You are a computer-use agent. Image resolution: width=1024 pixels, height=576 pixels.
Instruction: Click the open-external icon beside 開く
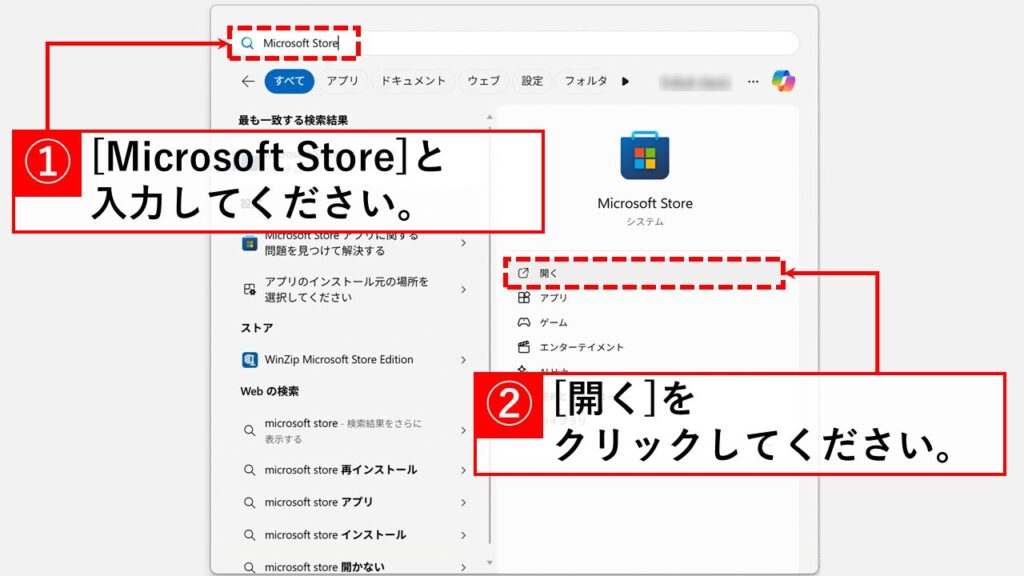523,273
